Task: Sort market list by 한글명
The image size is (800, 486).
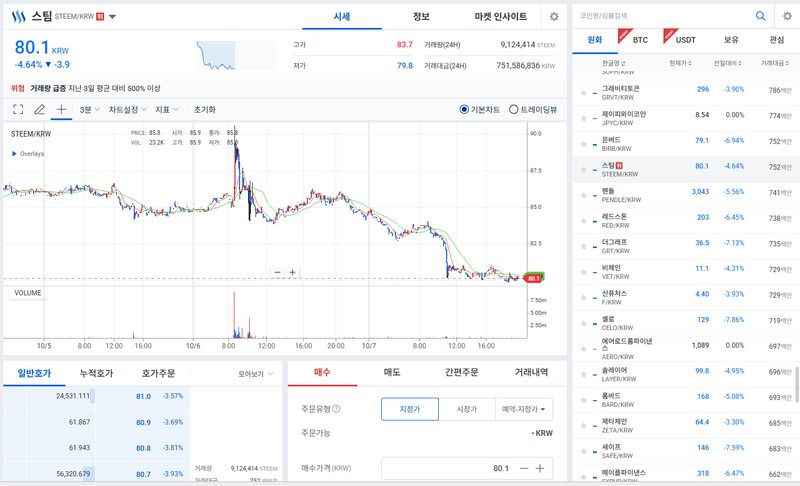Action: click(x=613, y=63)
